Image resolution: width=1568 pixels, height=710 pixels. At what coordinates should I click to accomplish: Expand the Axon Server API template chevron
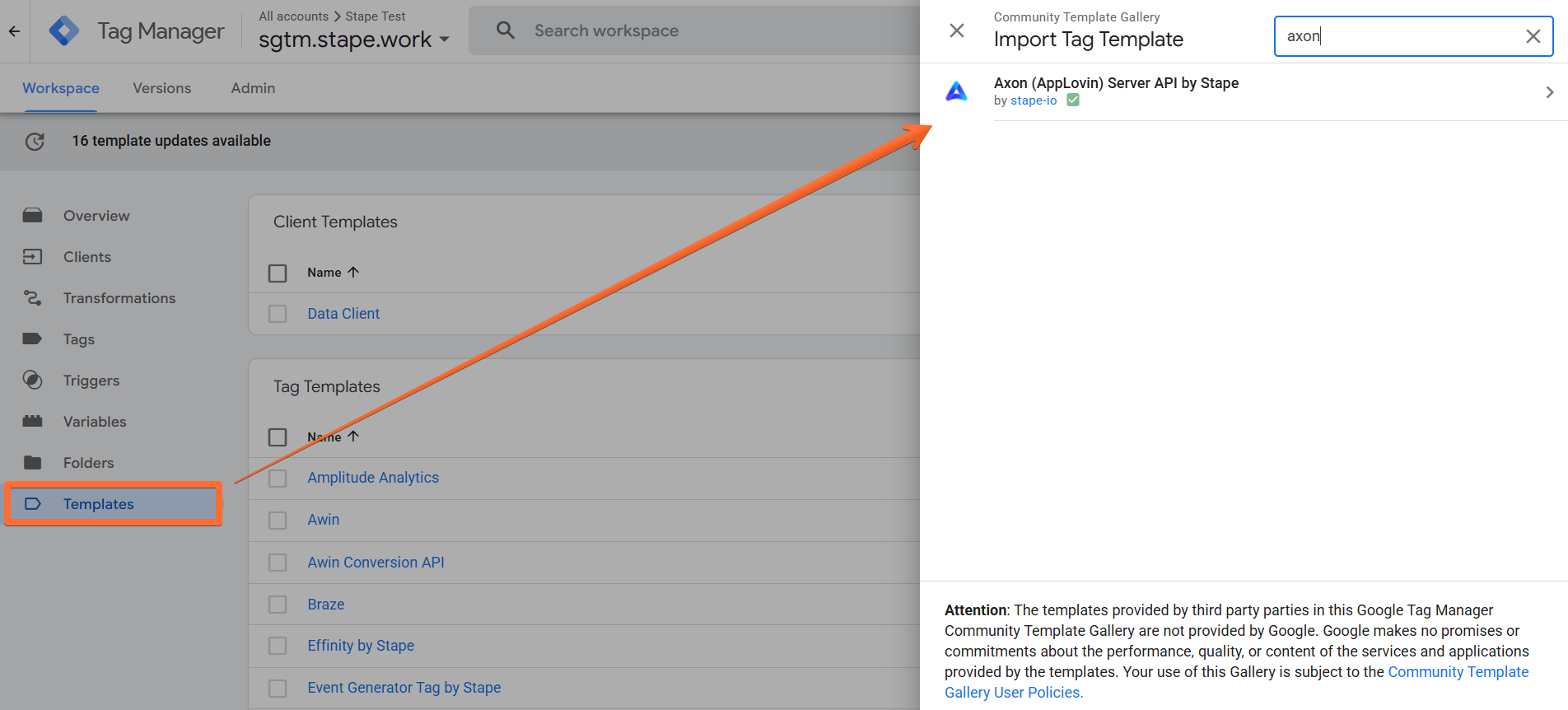[x=1550, y=92]
